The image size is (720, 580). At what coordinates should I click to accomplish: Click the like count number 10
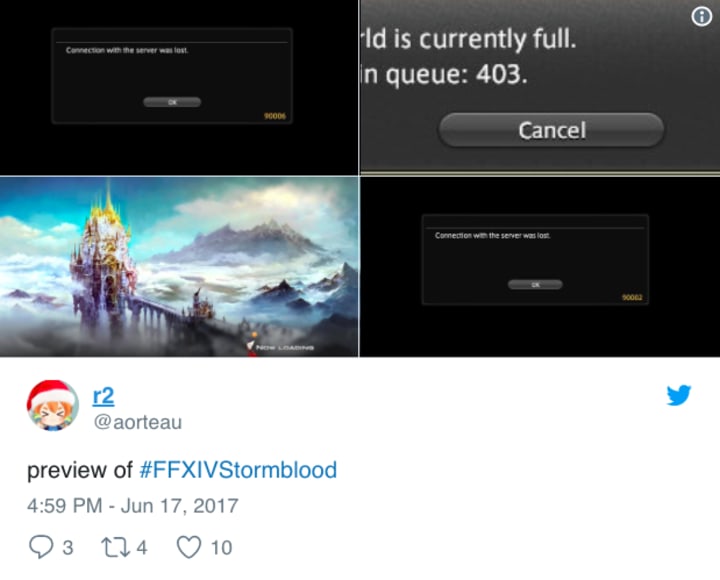[221, 547]
